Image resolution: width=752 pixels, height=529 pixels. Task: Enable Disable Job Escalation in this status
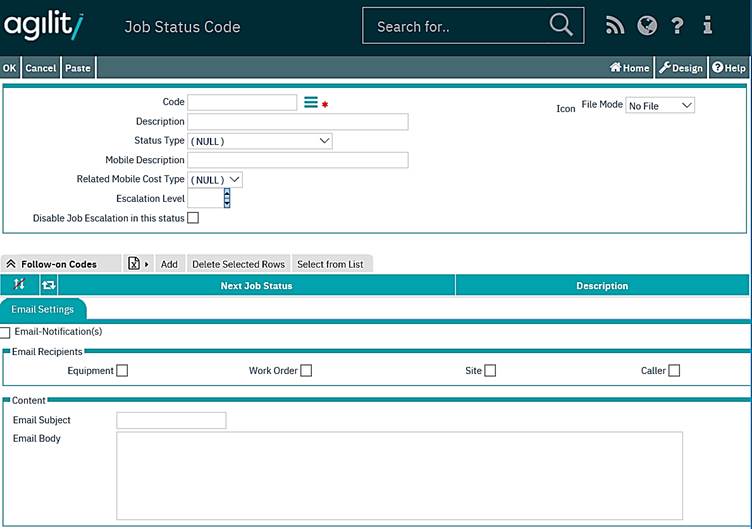[x=193, y=218]
